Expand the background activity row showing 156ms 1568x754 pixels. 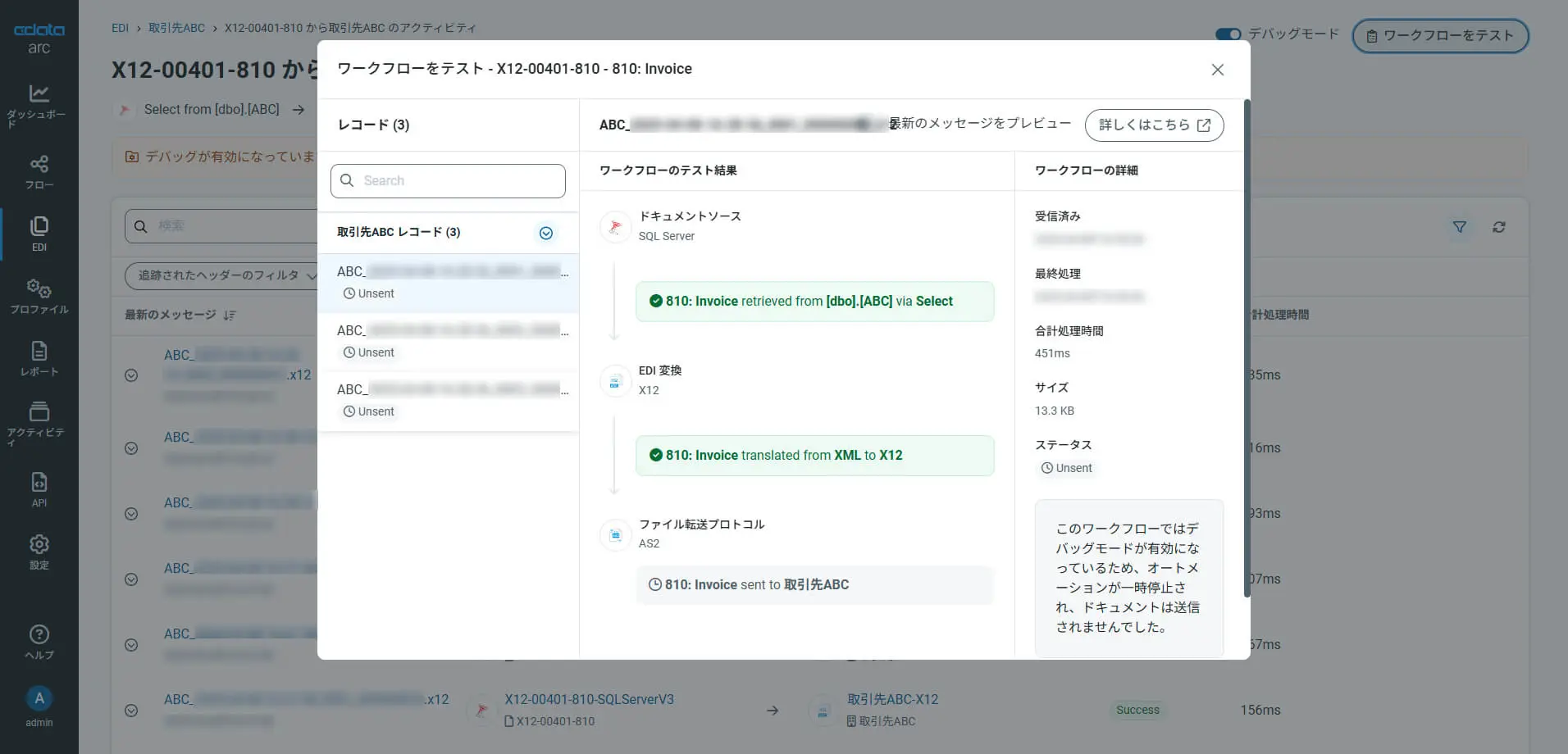(131, 711)
